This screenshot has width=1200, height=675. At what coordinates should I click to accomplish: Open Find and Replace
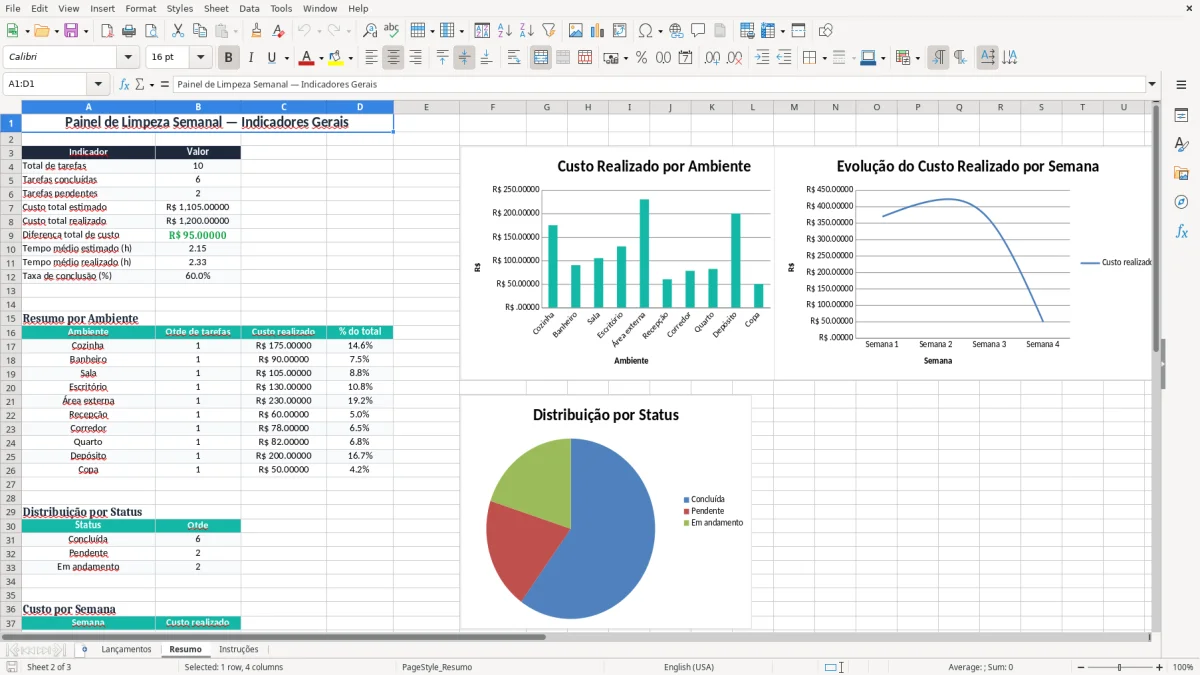[x=370, y=31]
